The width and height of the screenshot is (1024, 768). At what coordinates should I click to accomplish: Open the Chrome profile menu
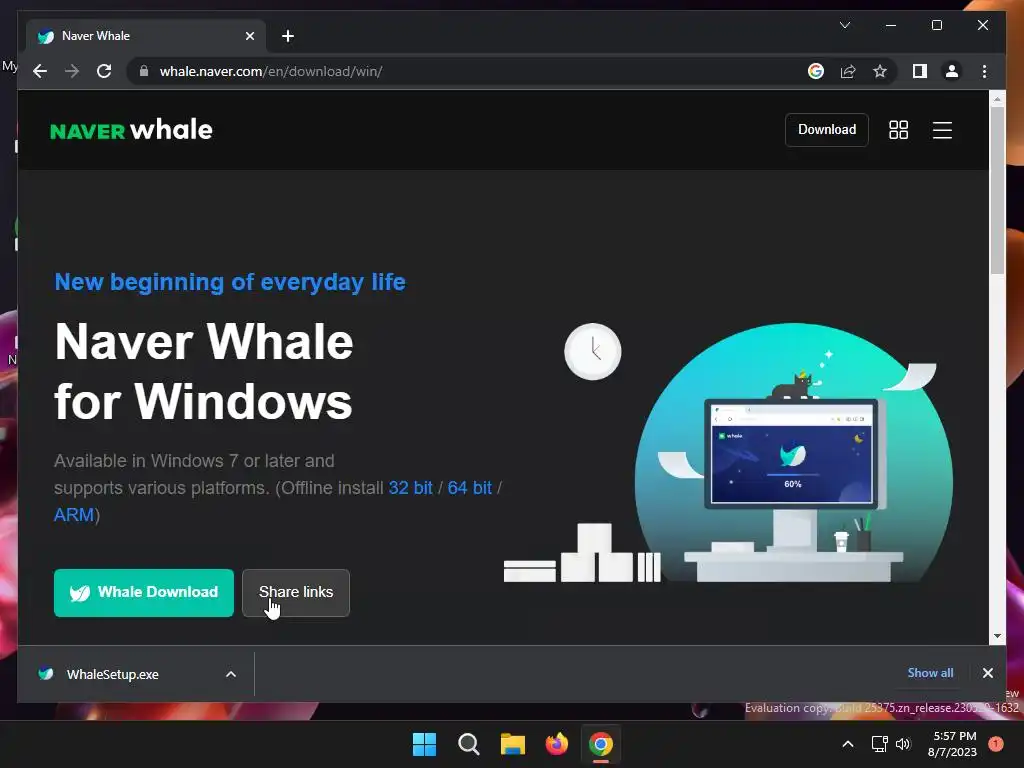tap(952, 71)
